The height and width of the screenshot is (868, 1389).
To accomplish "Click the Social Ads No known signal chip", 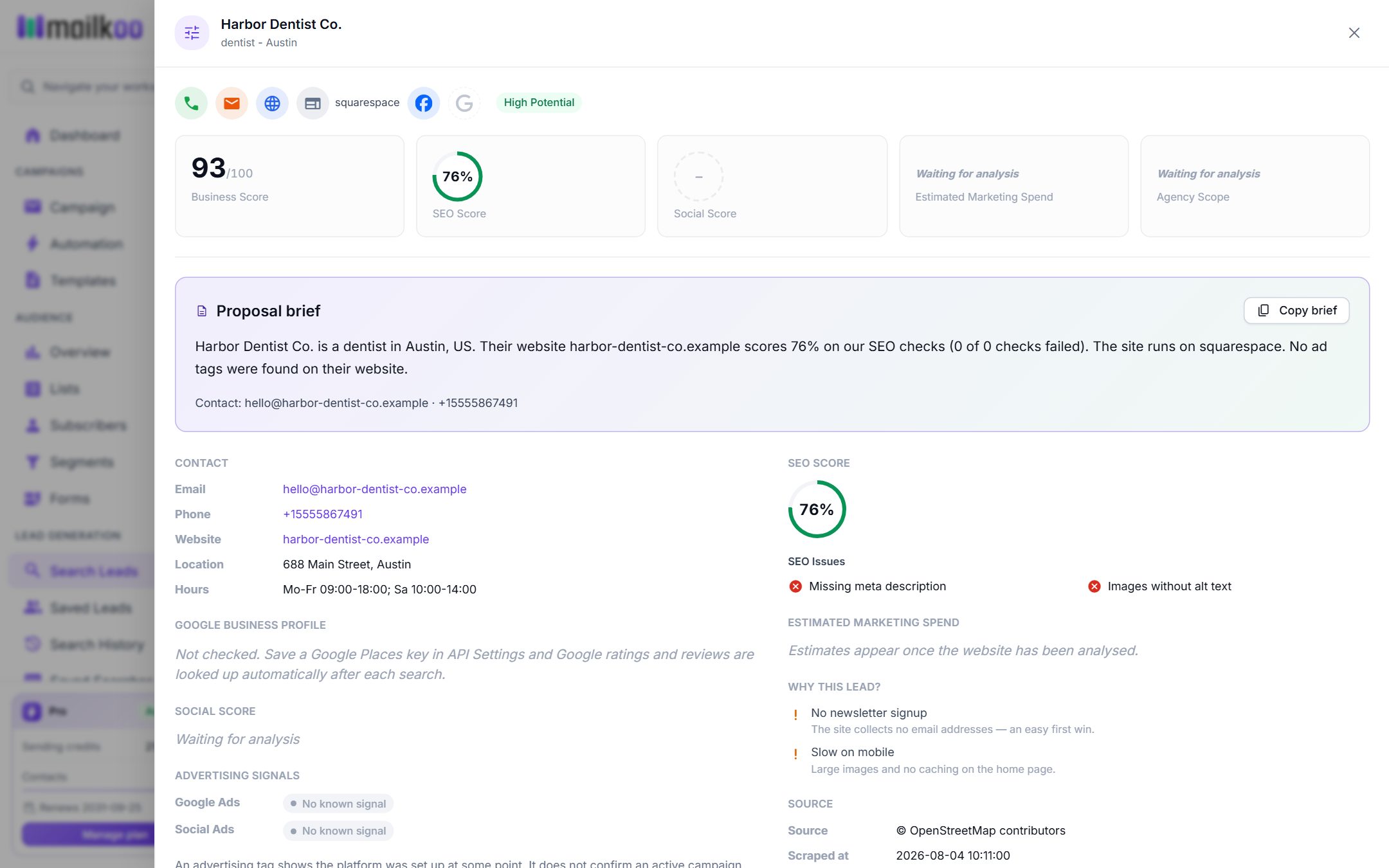I will [x=338, y=831].
